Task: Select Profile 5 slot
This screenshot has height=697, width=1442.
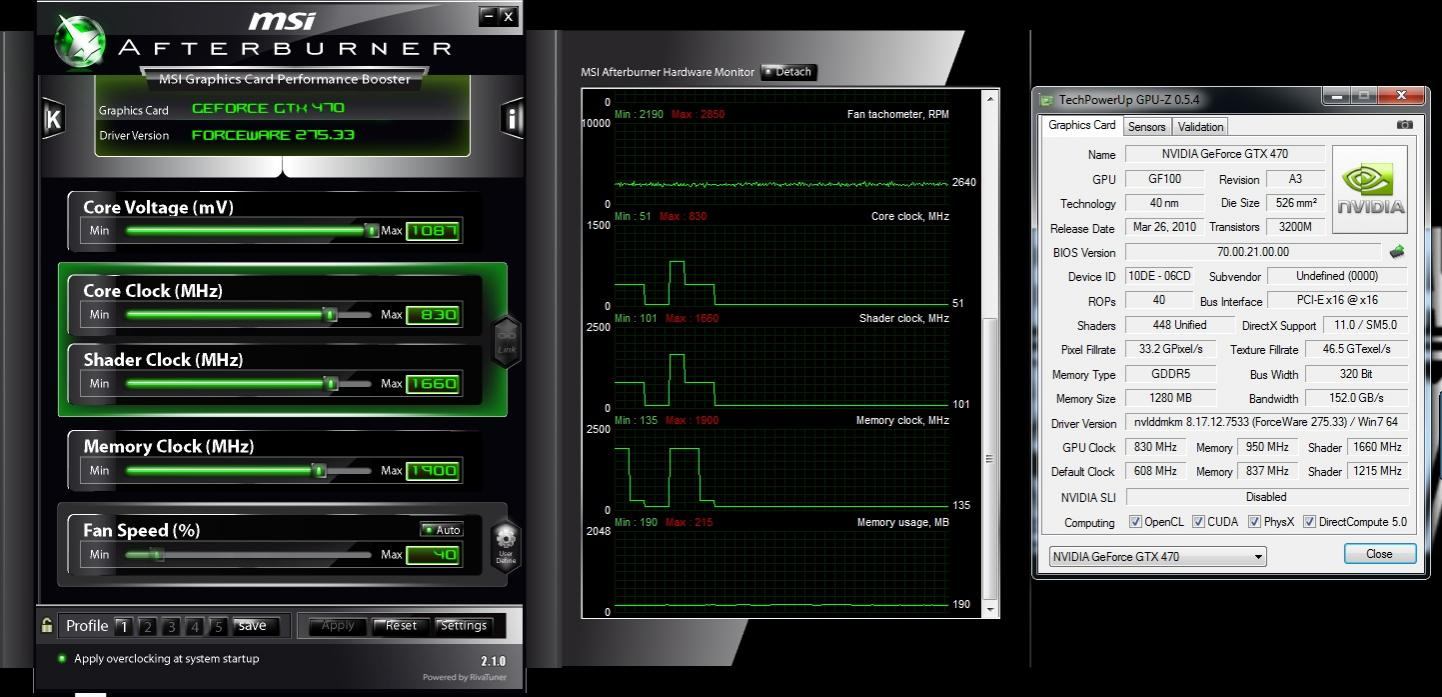Action: (x=218, y=627)
